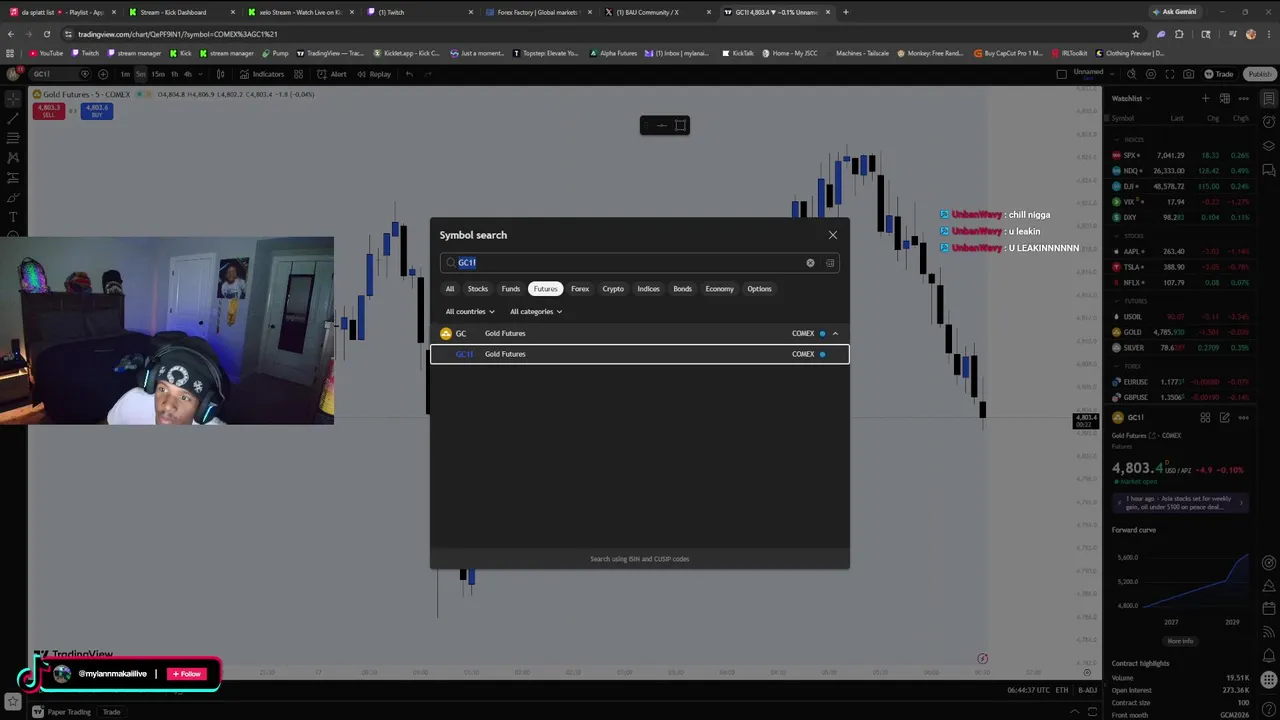This screenshot has width=1280, height=720.
Task: Open the All categories dropdown
Action: pos(536,312)
